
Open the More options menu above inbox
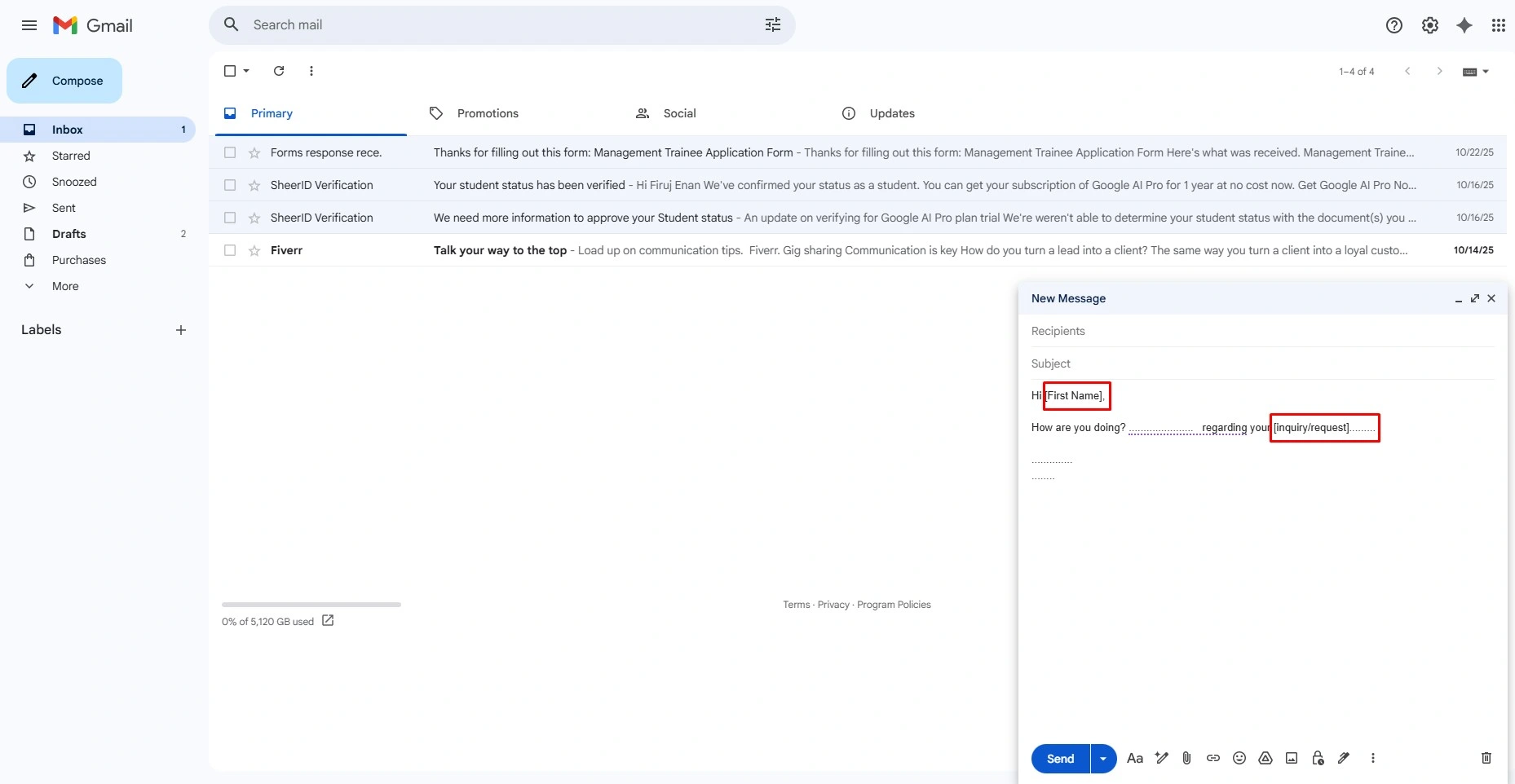(311, 71)
